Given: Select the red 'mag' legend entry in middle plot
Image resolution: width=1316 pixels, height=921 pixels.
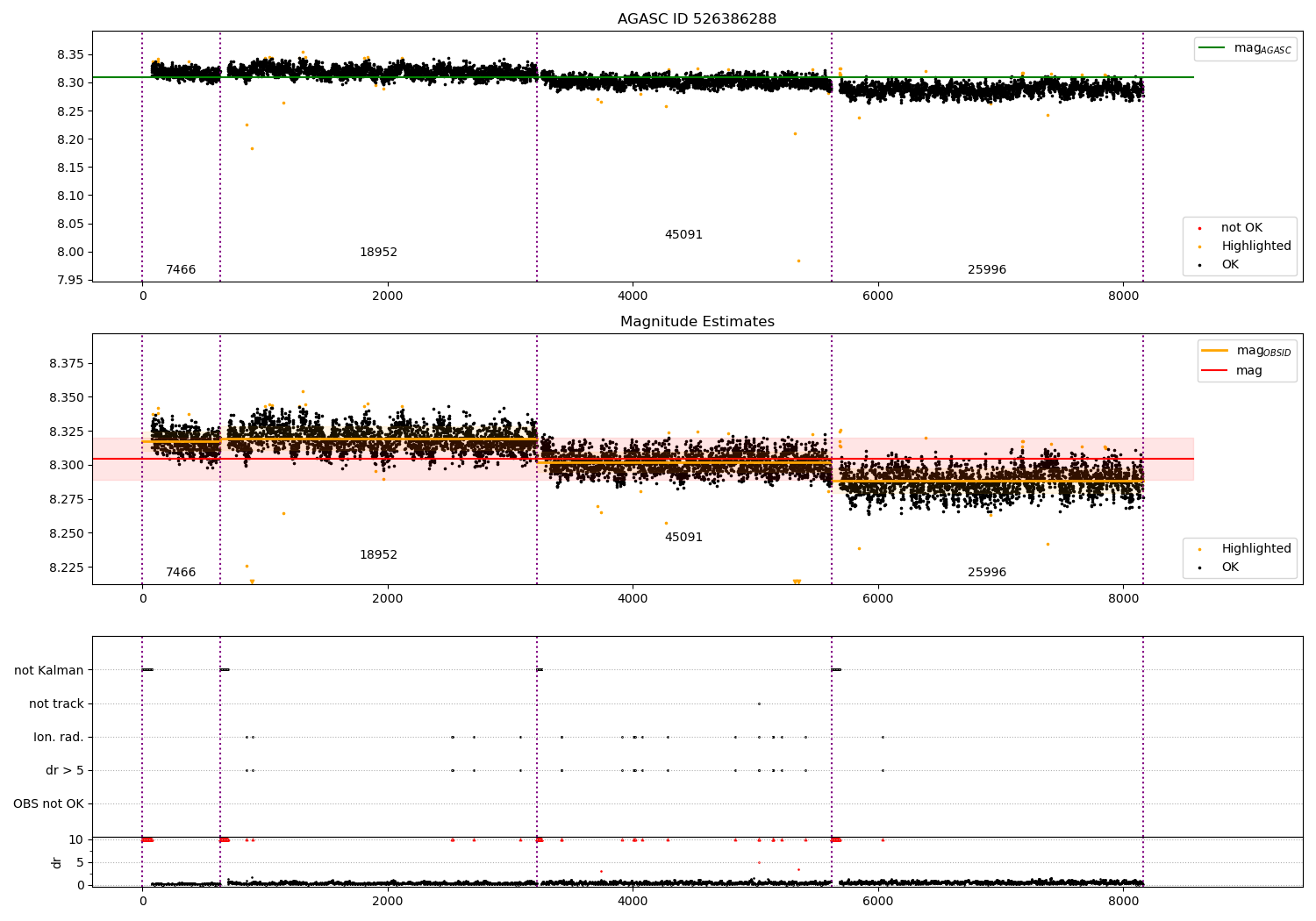Looking at the screenshot, I should 1233,371.
